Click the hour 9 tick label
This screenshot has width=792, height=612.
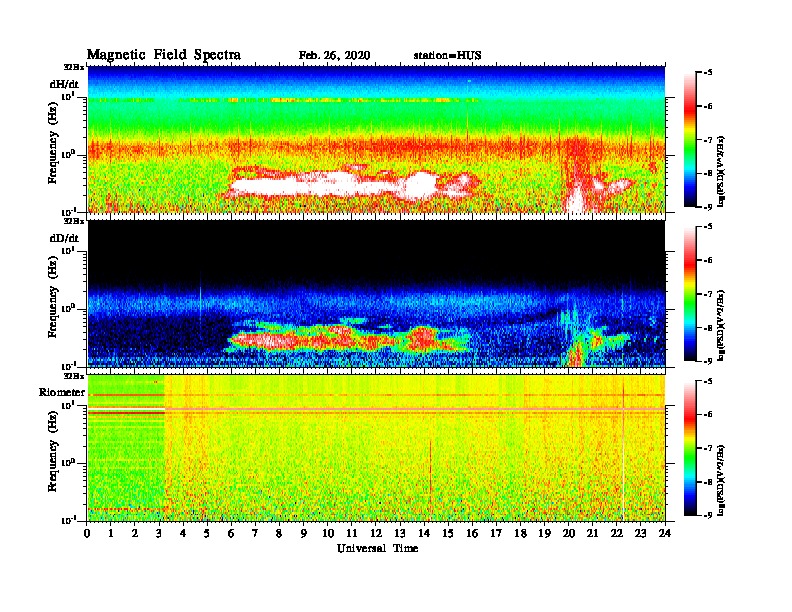click(304, 533)
